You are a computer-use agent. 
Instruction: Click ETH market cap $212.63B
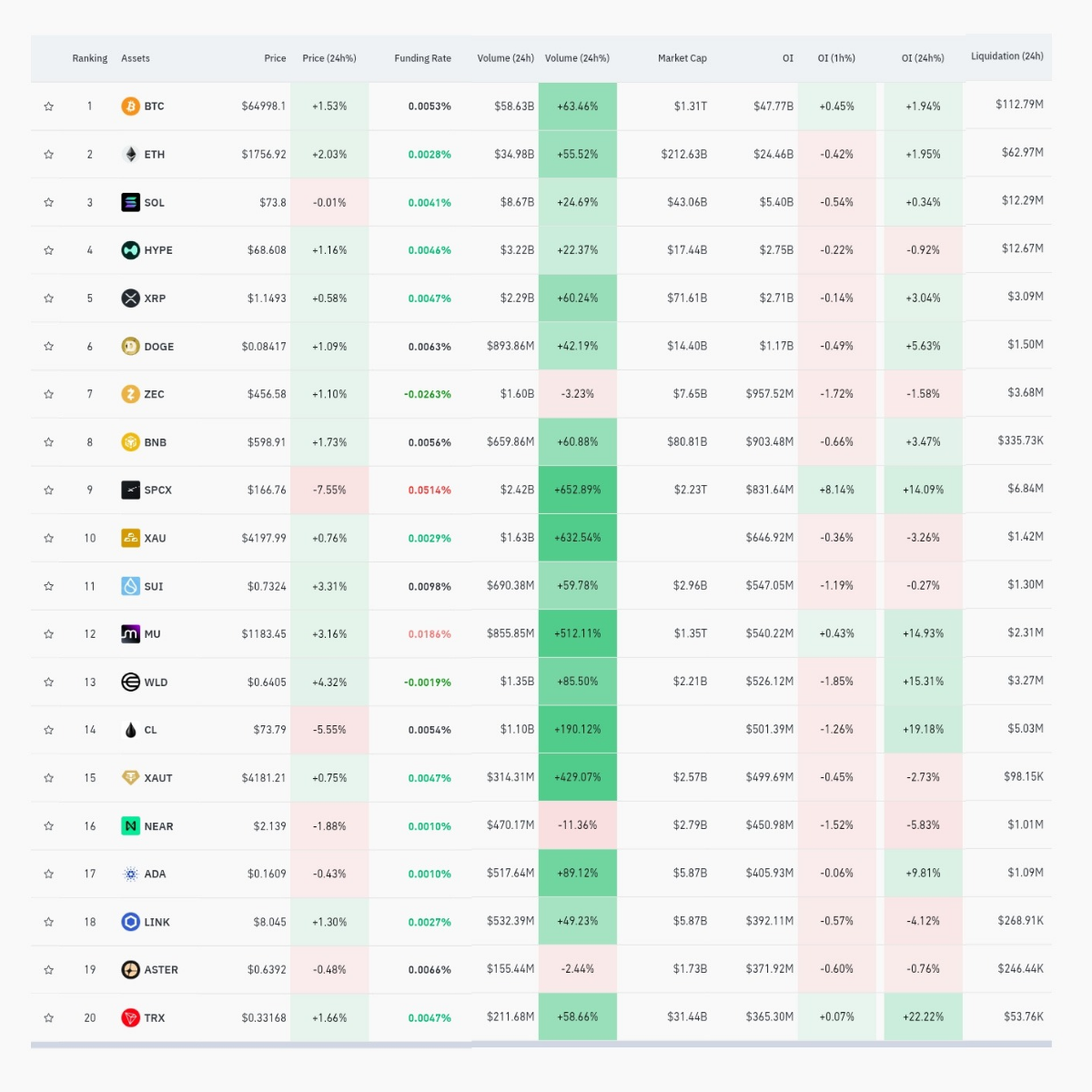[x=684, y=155]
